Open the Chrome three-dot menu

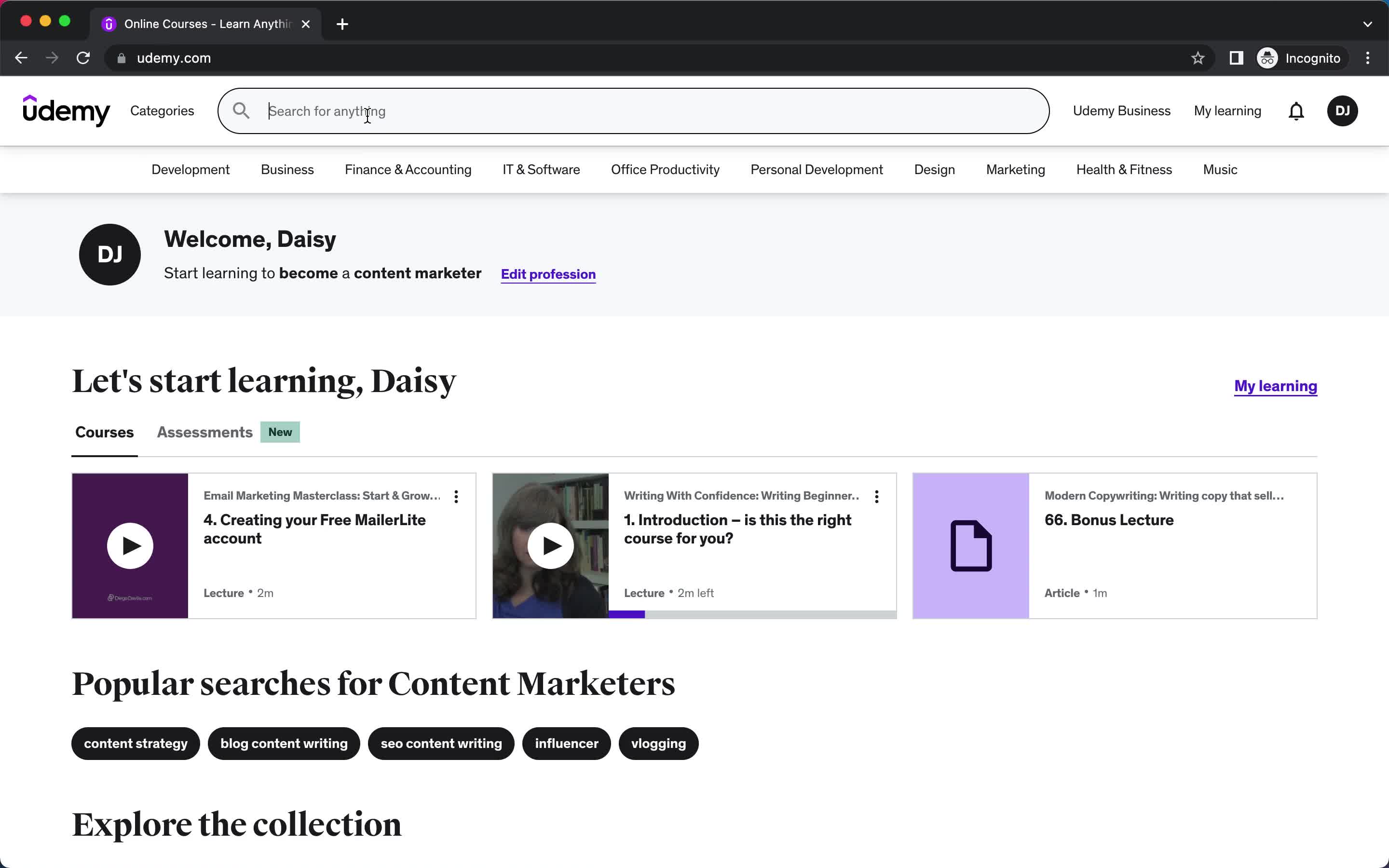click(1368, 58)
